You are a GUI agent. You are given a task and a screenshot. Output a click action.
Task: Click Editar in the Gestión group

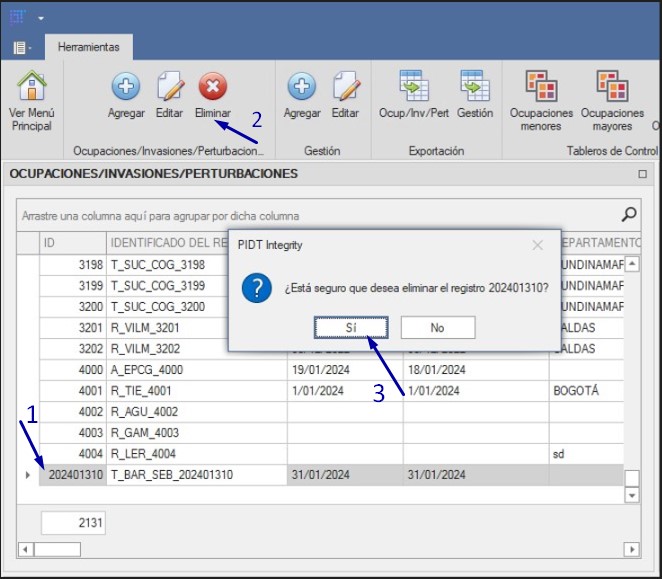(x=345, y=88)
